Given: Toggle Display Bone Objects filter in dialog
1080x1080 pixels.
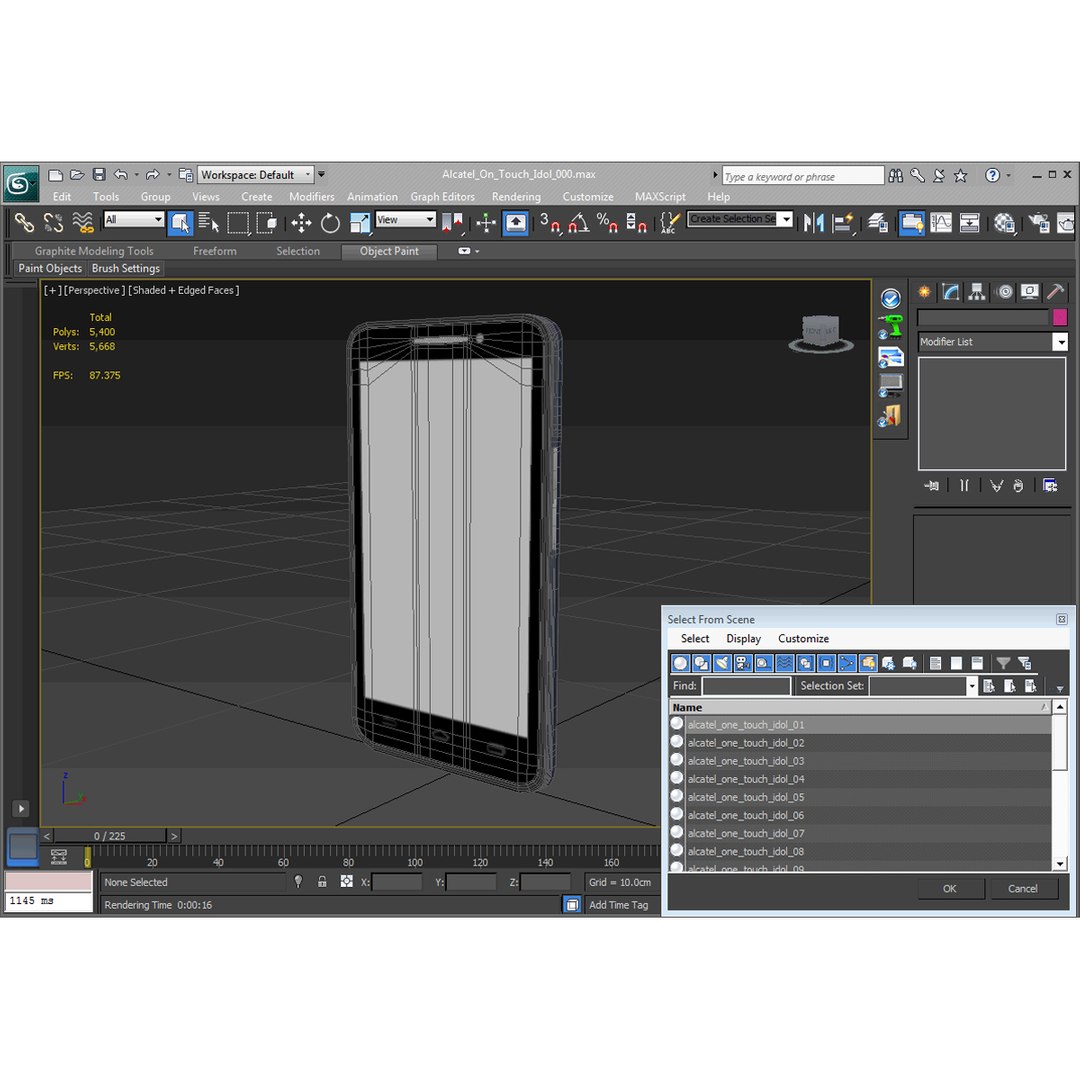Looking at the screenshot, I should pyautogui.click(x=847, y=663).
